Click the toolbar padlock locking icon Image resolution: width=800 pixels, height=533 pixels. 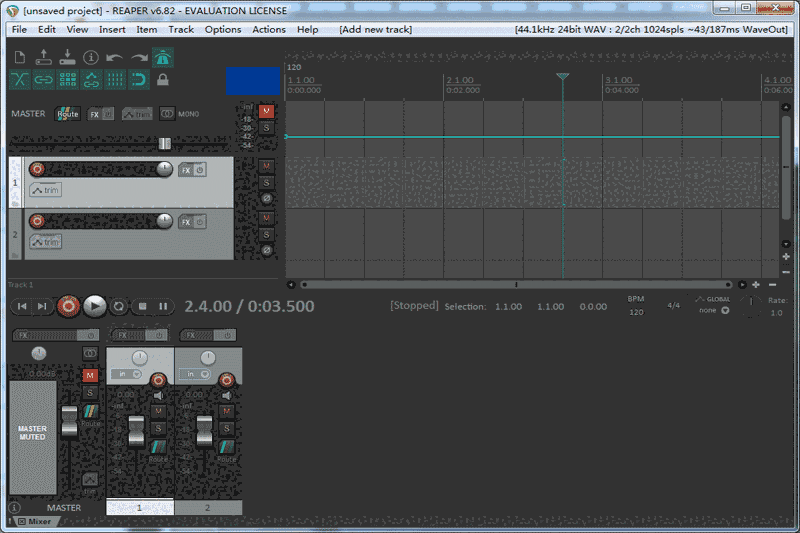click(x=163, y=79)
